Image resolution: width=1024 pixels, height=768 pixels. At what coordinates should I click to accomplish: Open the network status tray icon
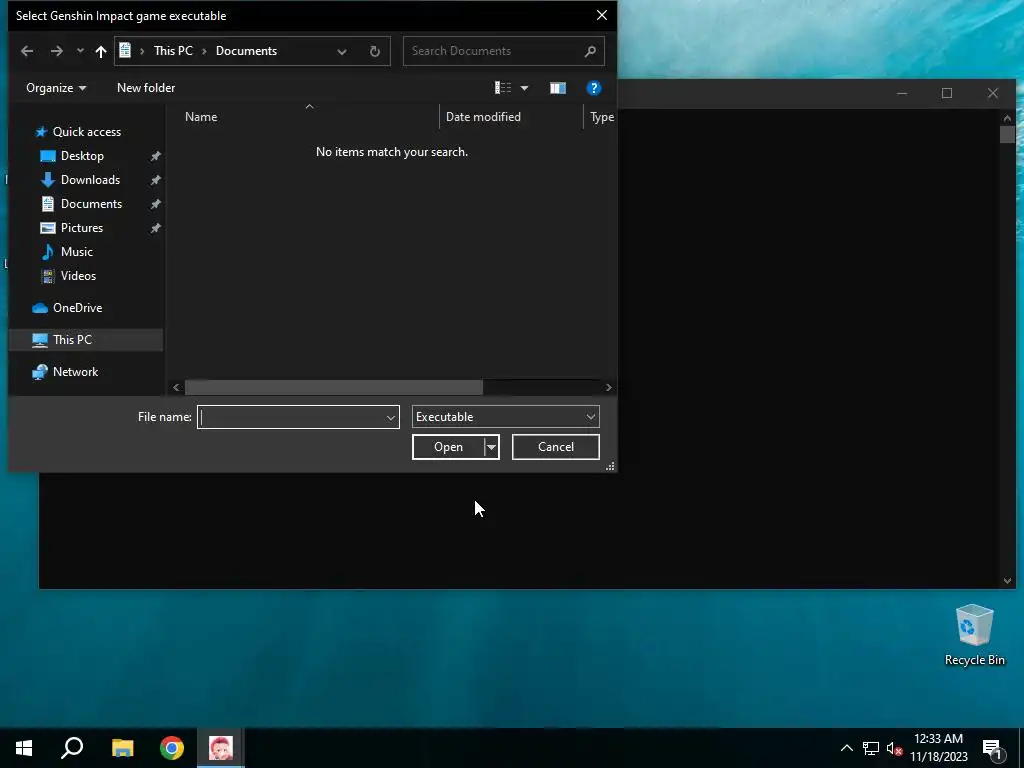pos(871,748)
